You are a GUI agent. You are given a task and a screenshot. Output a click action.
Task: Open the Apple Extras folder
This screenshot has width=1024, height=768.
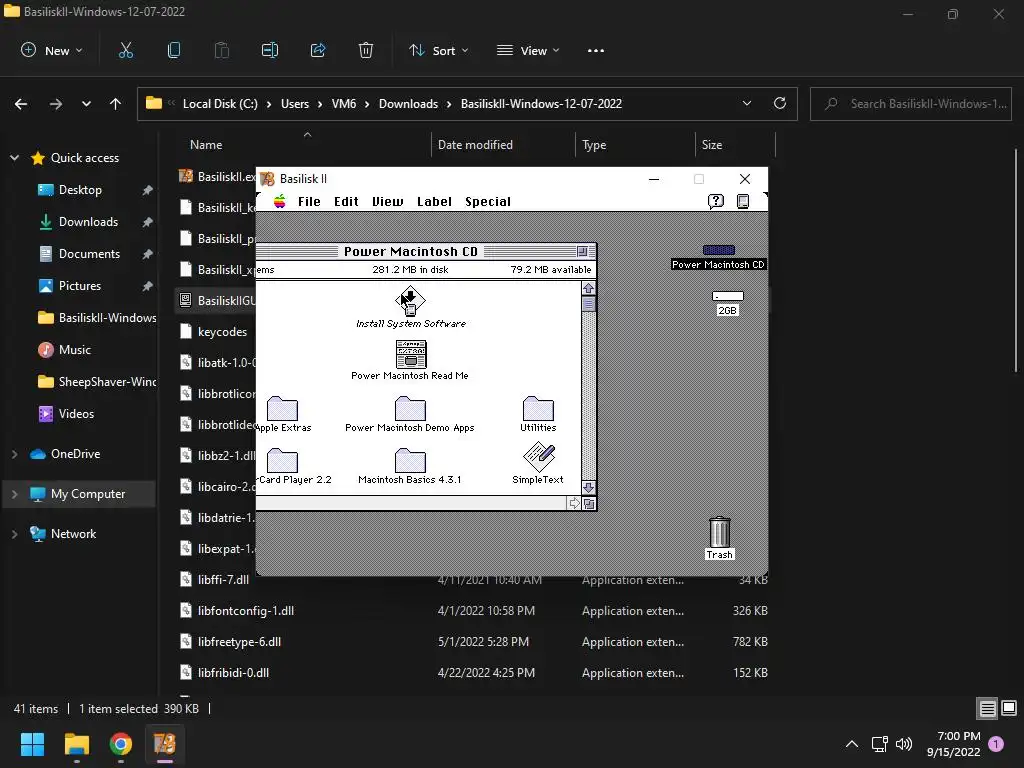[x=282, y=408]
